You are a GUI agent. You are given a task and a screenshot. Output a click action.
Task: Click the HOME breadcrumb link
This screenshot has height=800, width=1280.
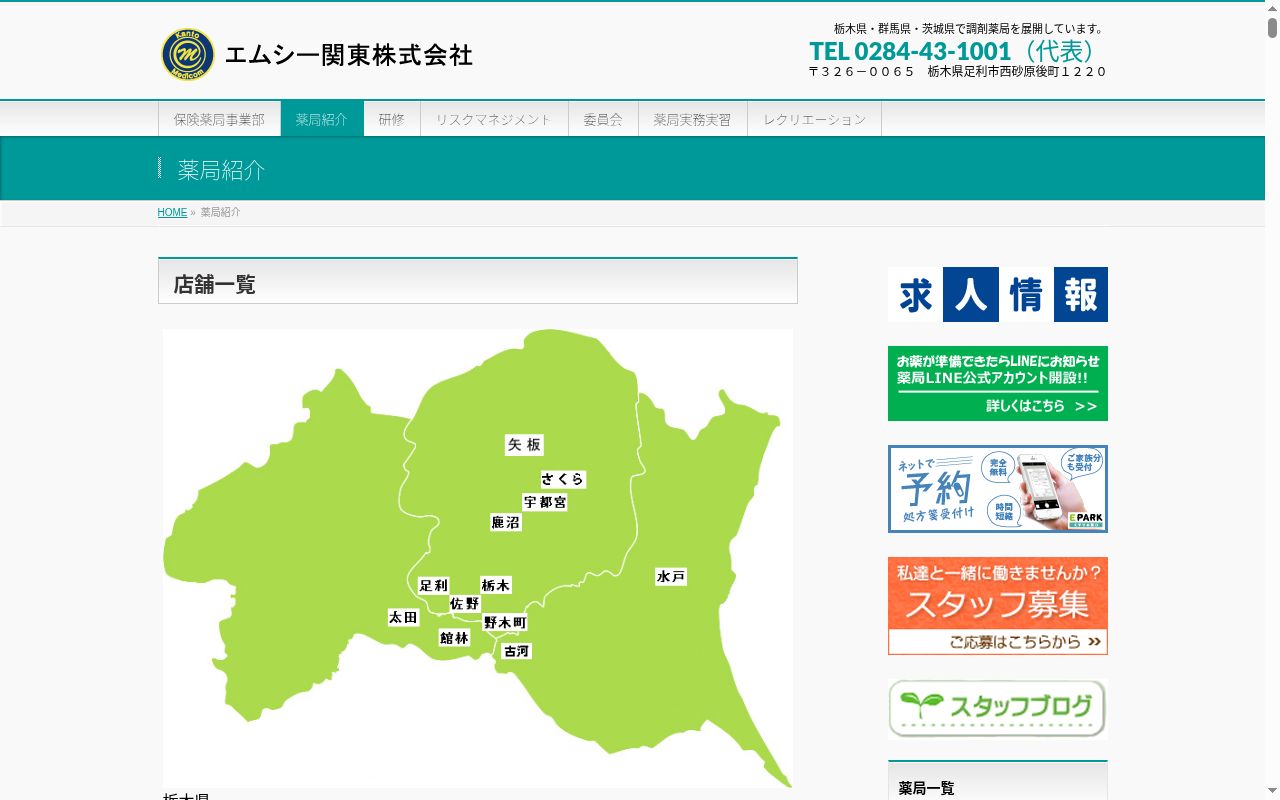172,212
